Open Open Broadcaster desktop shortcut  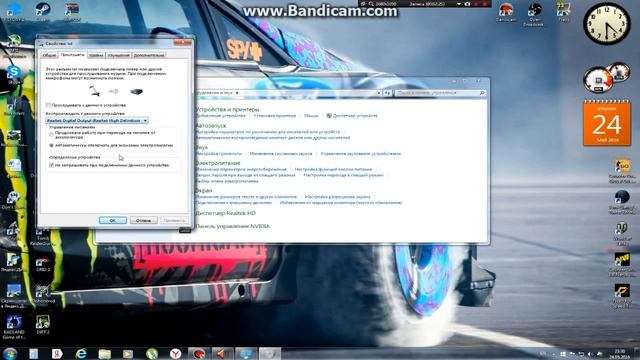[533, 13]
